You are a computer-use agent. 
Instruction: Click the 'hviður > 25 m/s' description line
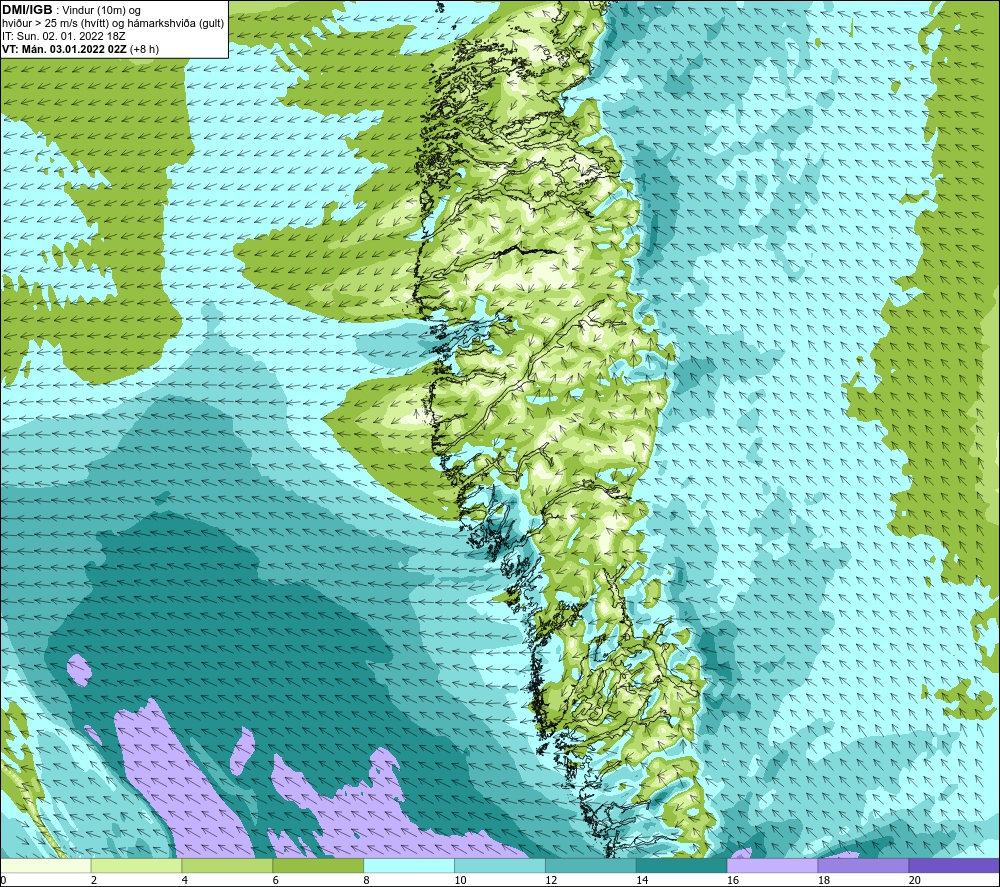point(113,24)
